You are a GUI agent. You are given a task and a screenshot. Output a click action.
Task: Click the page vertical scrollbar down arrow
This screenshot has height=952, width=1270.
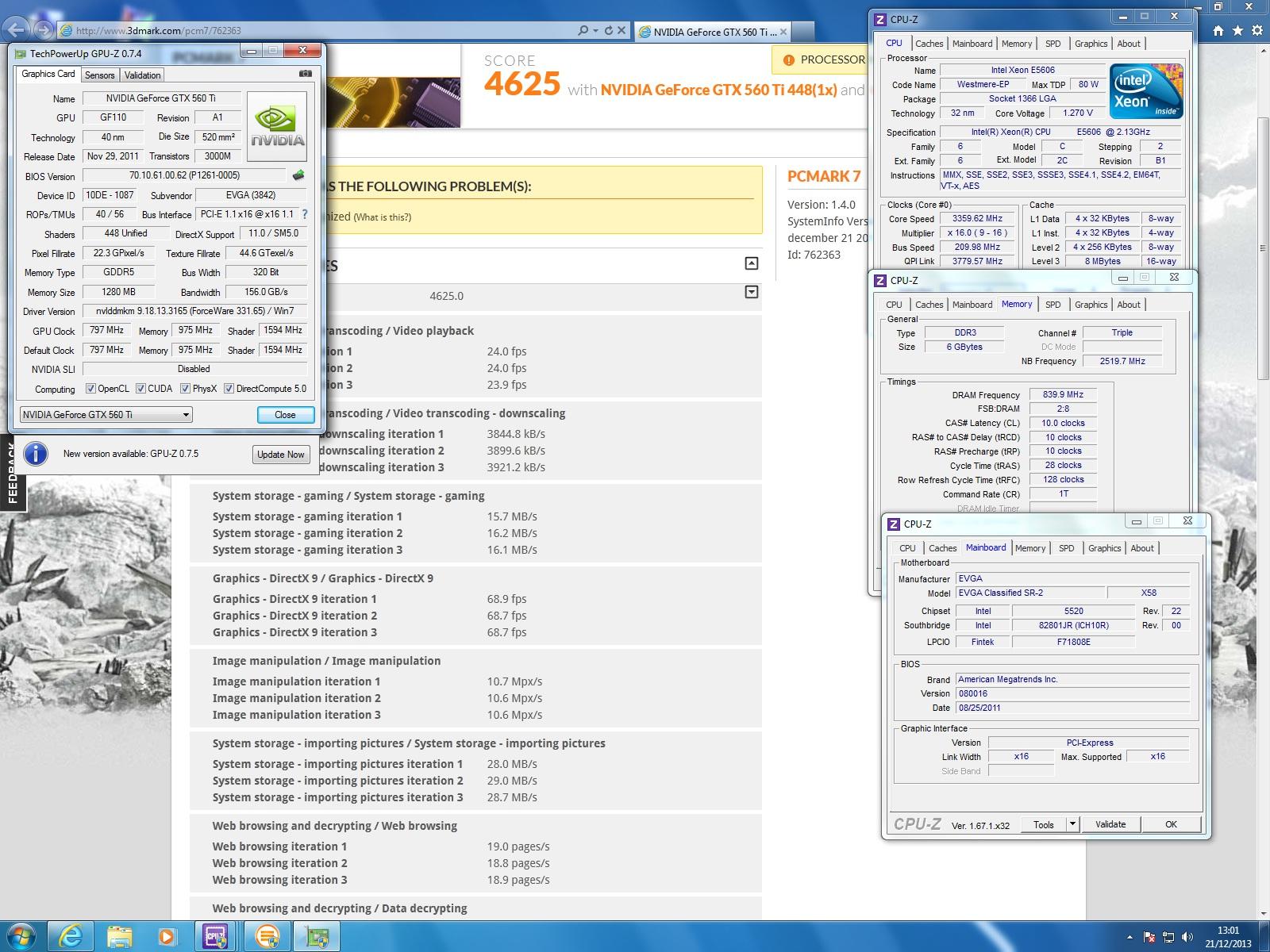coord(1263,912)
